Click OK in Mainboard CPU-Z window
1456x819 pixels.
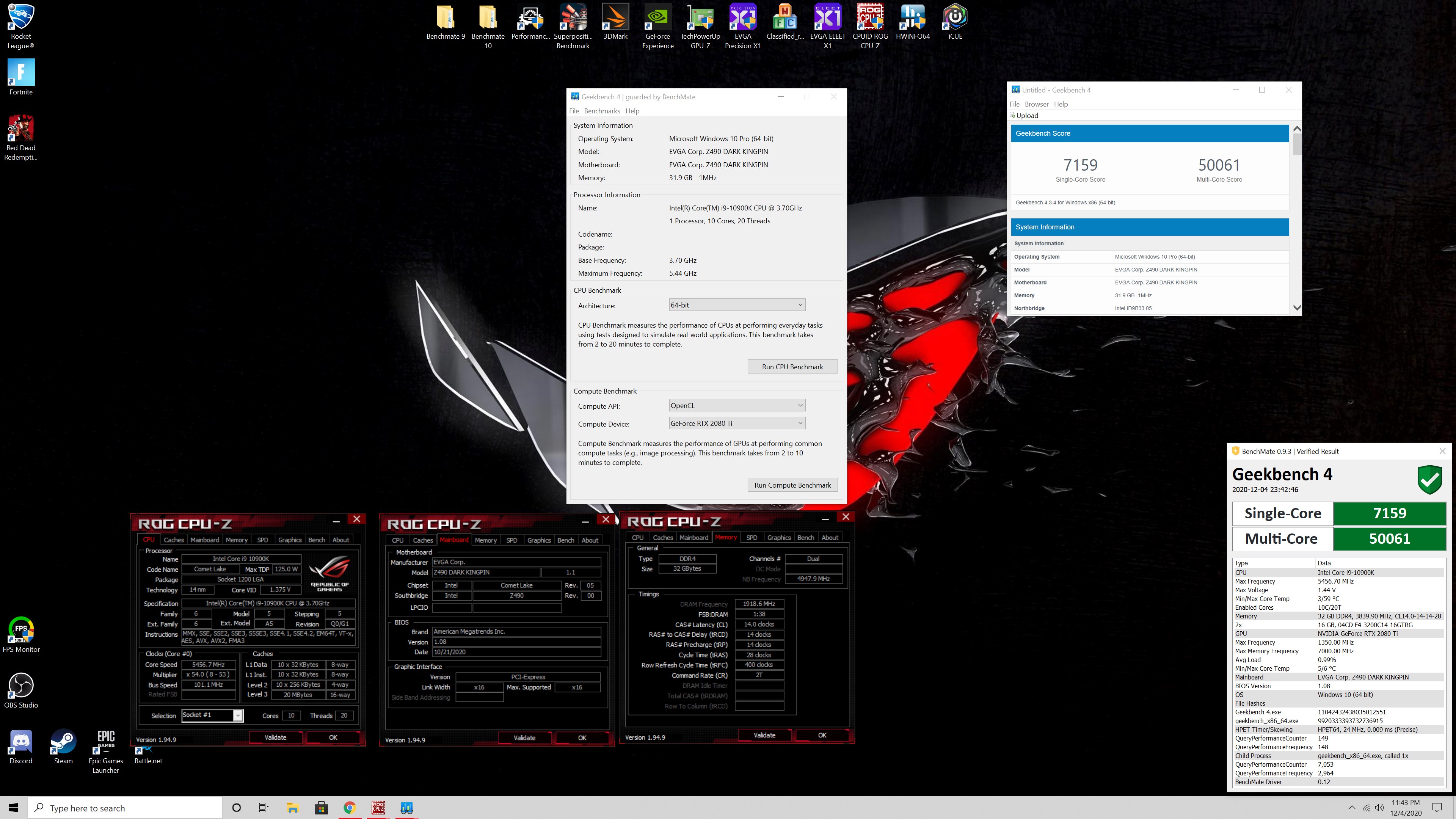(582, 738)
